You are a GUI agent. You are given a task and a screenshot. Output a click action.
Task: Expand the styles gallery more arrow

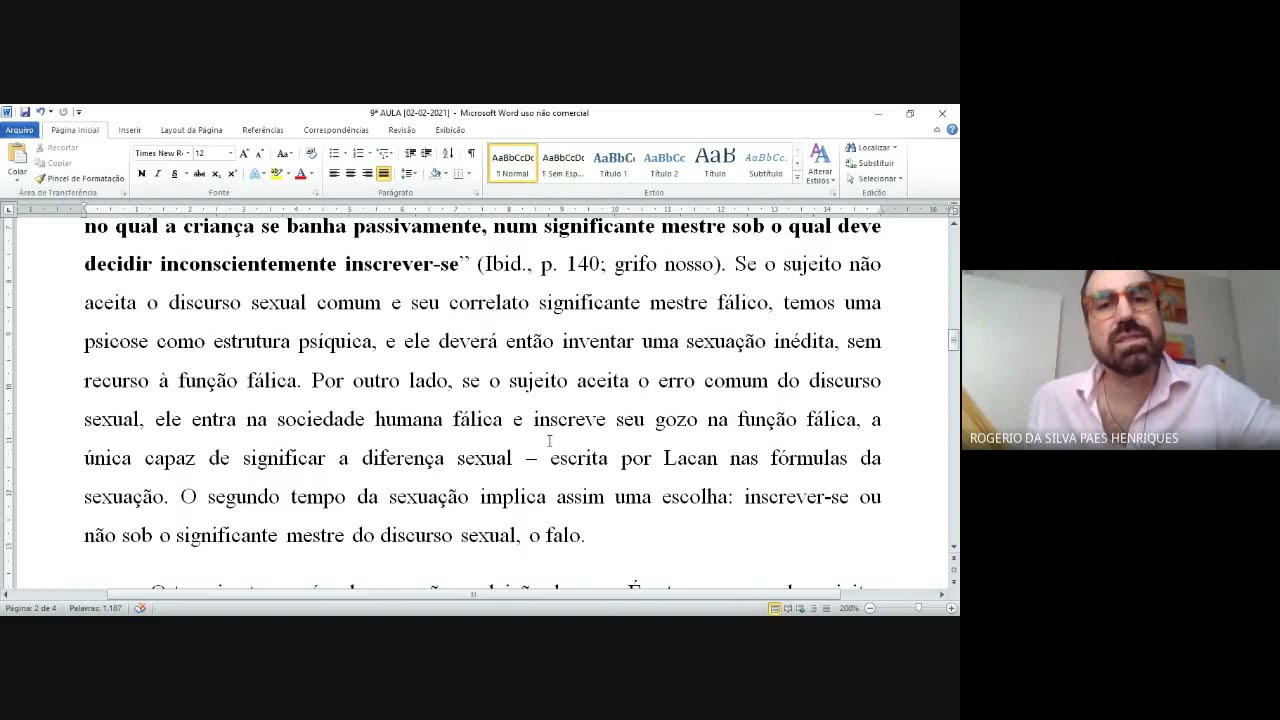click(x=797, y=177)
